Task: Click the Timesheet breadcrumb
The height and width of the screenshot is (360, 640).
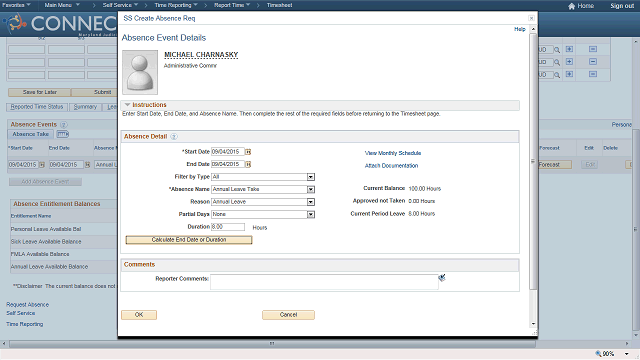Action: tap(279, 5)
